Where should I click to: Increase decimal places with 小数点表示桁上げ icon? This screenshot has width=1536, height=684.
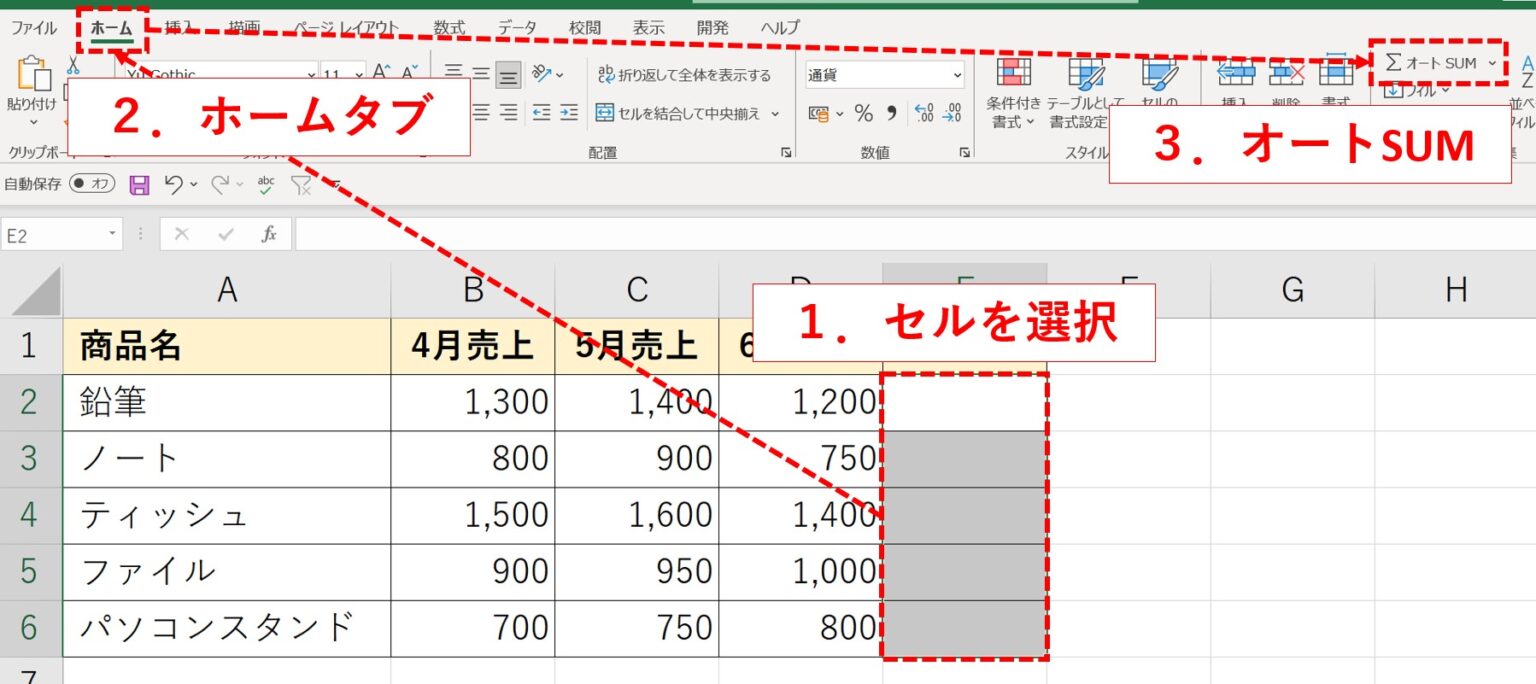click(x=925, y=112)
